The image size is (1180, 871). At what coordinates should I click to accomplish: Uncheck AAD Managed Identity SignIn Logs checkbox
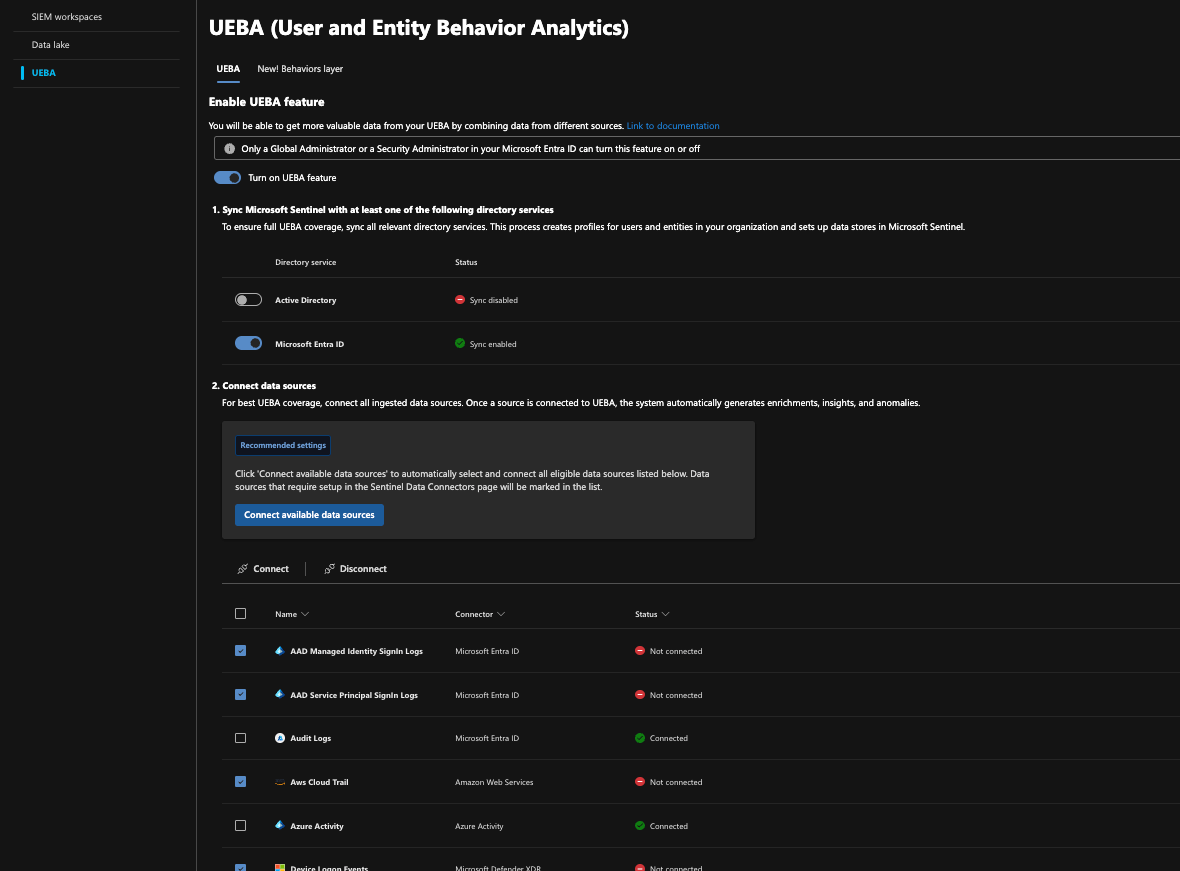pyautogui.click(x=241, y=650)
